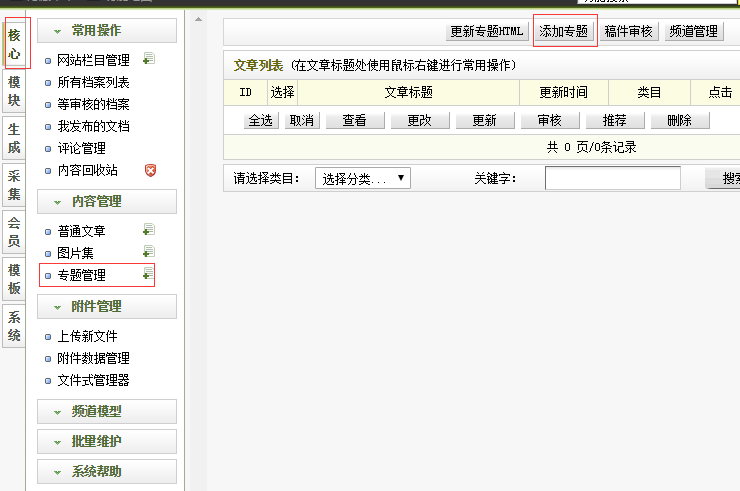Click the add icon beside 普通文章
The height and width of the screenshot is (491, 740).
click(148, 230)
